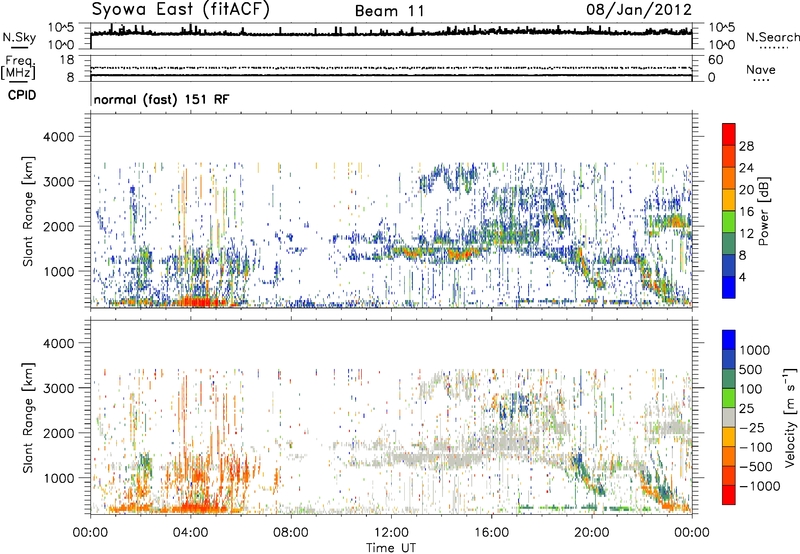Click the '08:00' time axis label
The width and height of the screenshot is (800, 554).
click(x=291, y=533)
